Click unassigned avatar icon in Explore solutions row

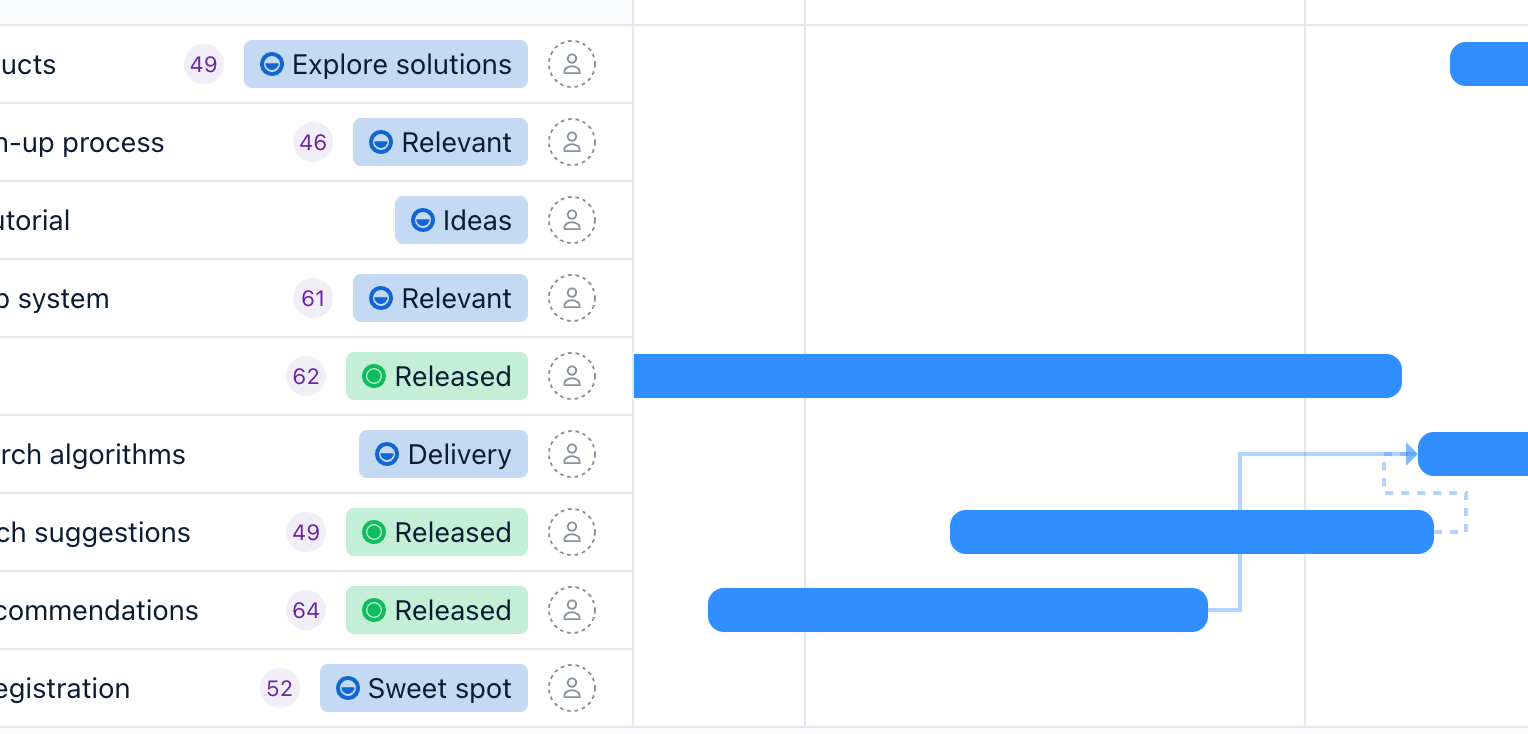pos(571,64)
